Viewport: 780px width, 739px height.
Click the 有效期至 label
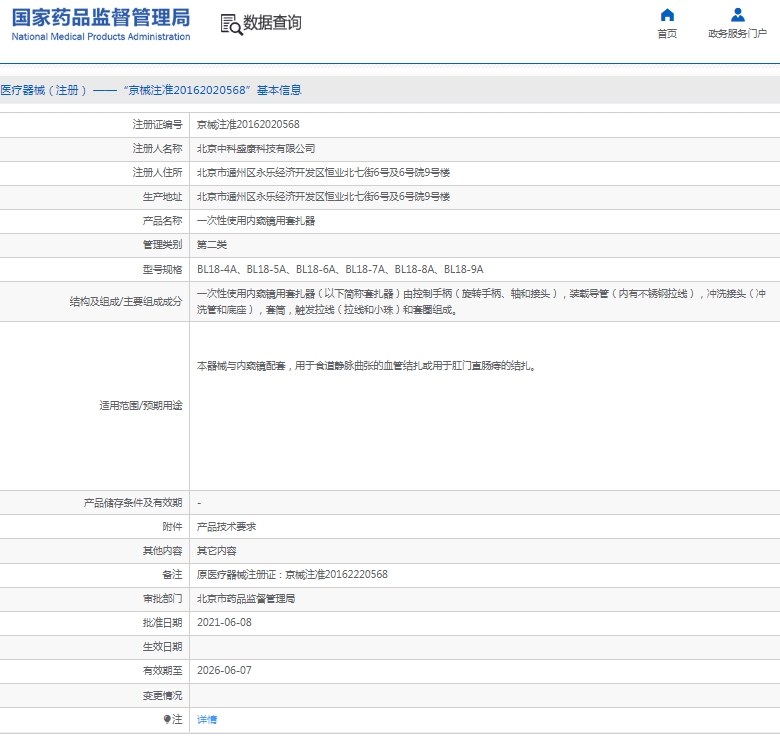pyautogui.click(x=162, y=670)
